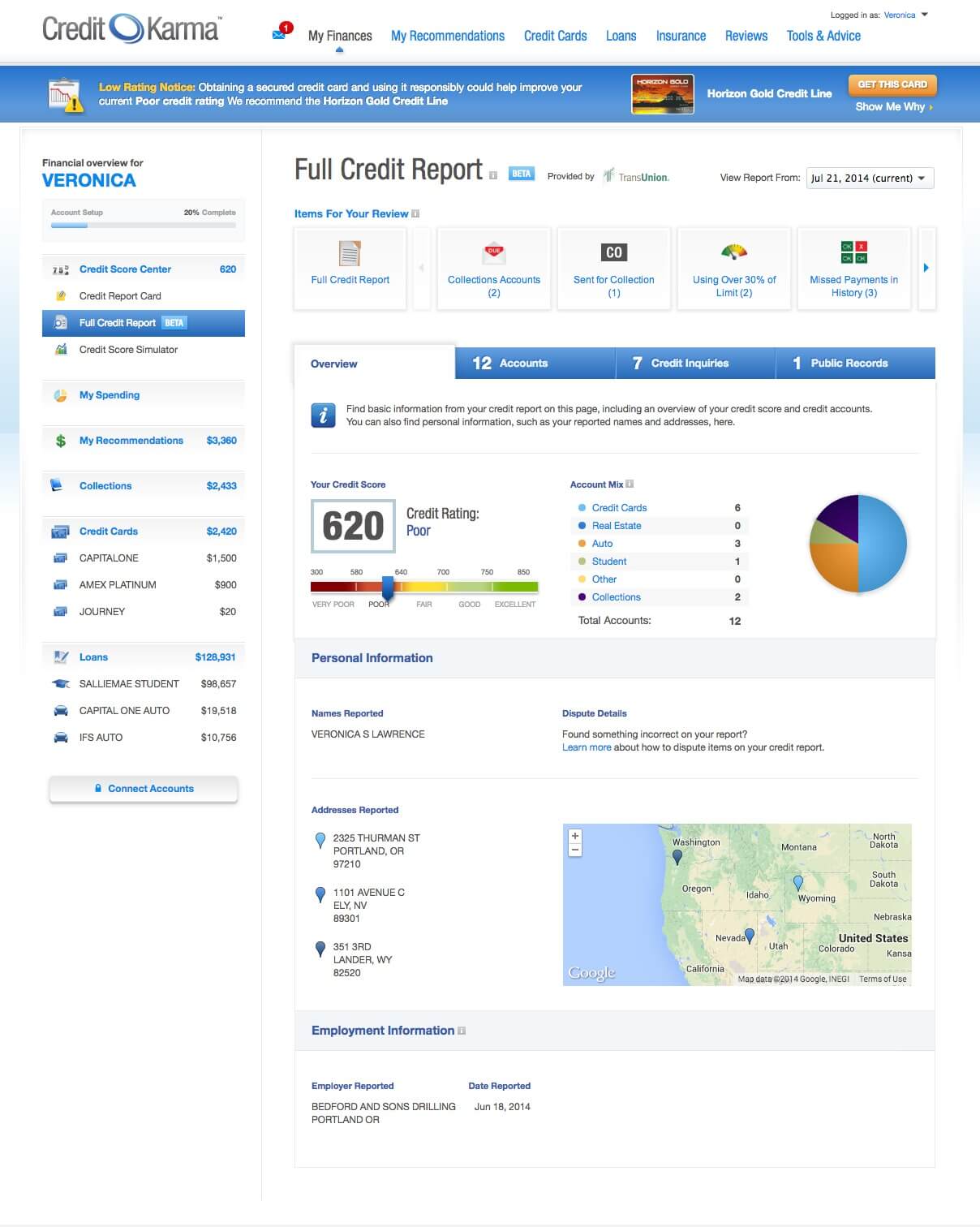Open Credit Cards in top navigation

click(556, 36)
